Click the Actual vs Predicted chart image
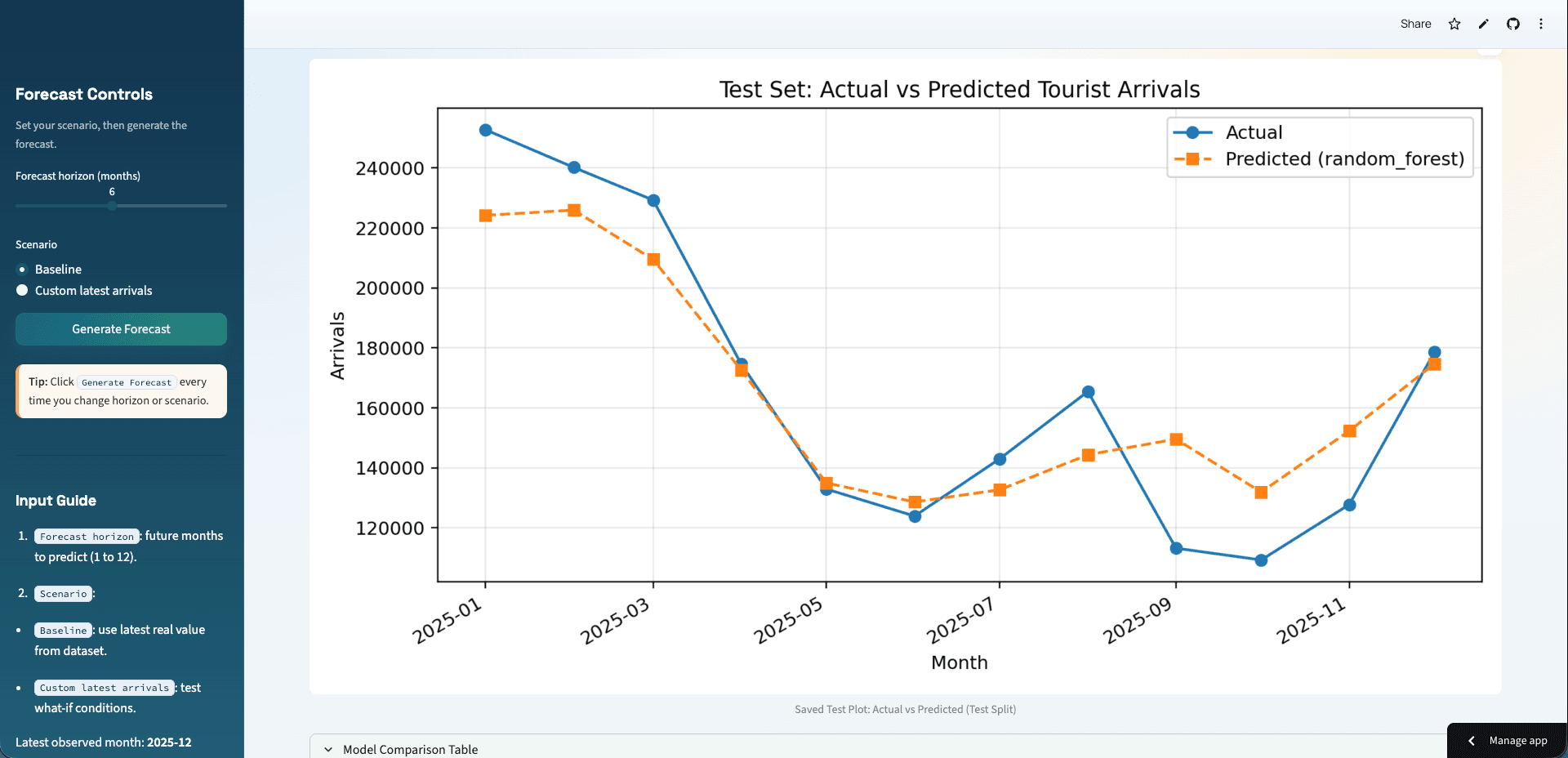Image resolution: width=1568 pixels, height=758 pixels. [x=905, y=377]
